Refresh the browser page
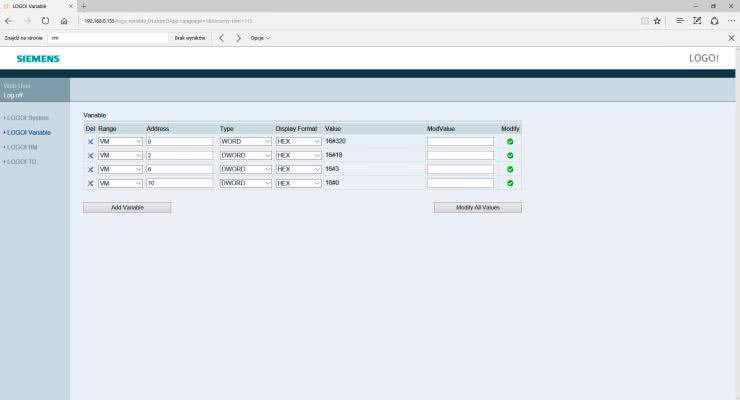740x400 pixels. tap(45, 20)
